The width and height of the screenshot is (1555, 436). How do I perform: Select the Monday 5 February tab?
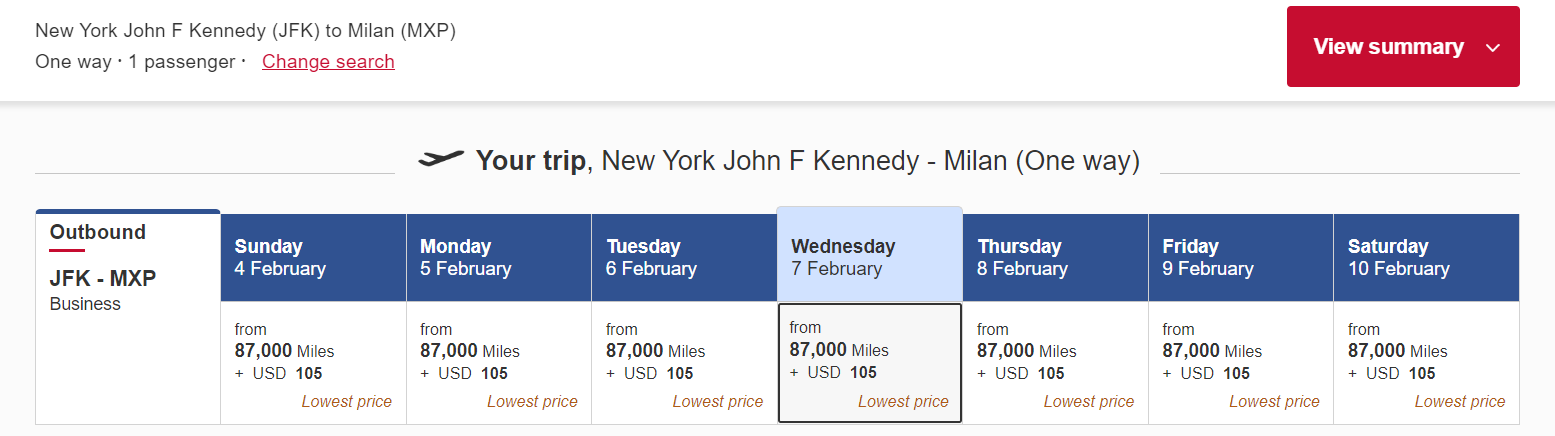(x=499, y=257)
